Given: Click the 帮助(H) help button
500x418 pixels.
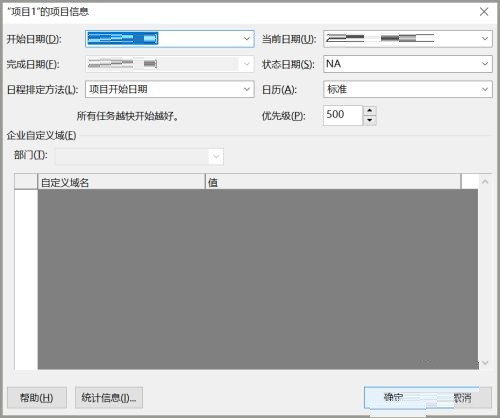Looking at the screenshot, I should tap(37, 397).
